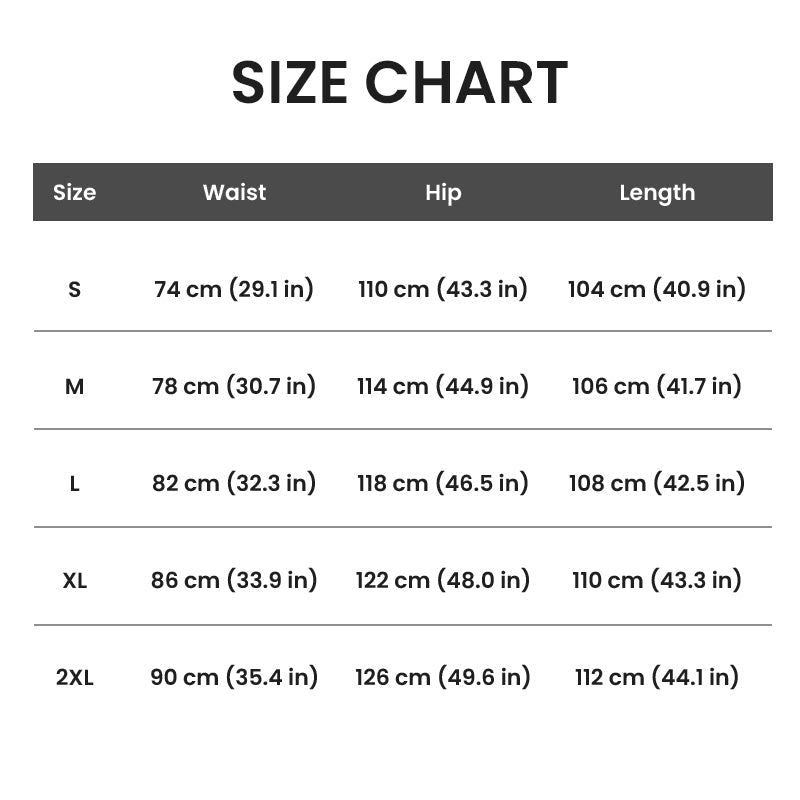Select the 86 cm waist value
The height and width of the screenshot is (800, 800).
(234, 580)
